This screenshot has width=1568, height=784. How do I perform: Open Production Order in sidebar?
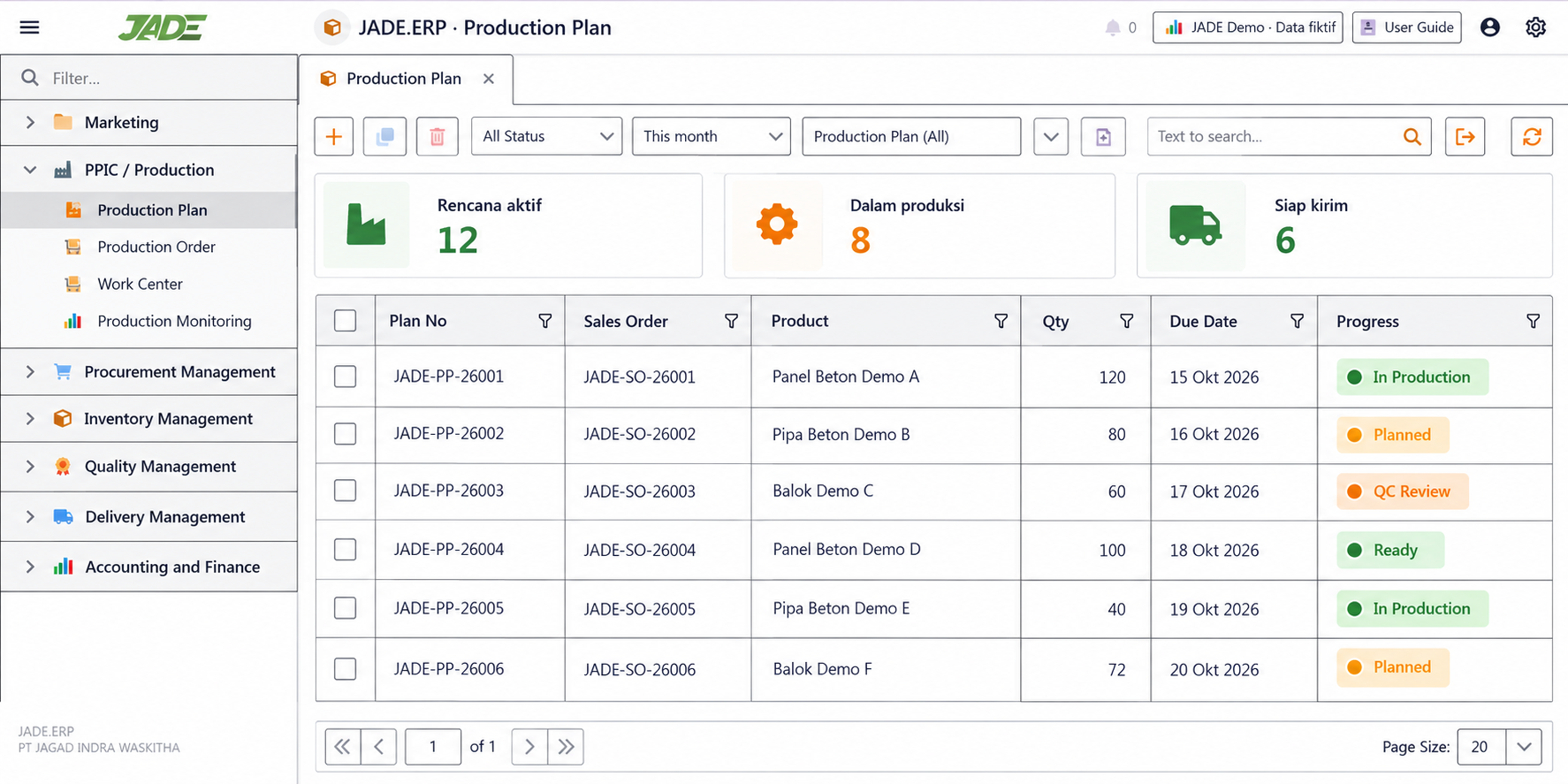[149, 247]
